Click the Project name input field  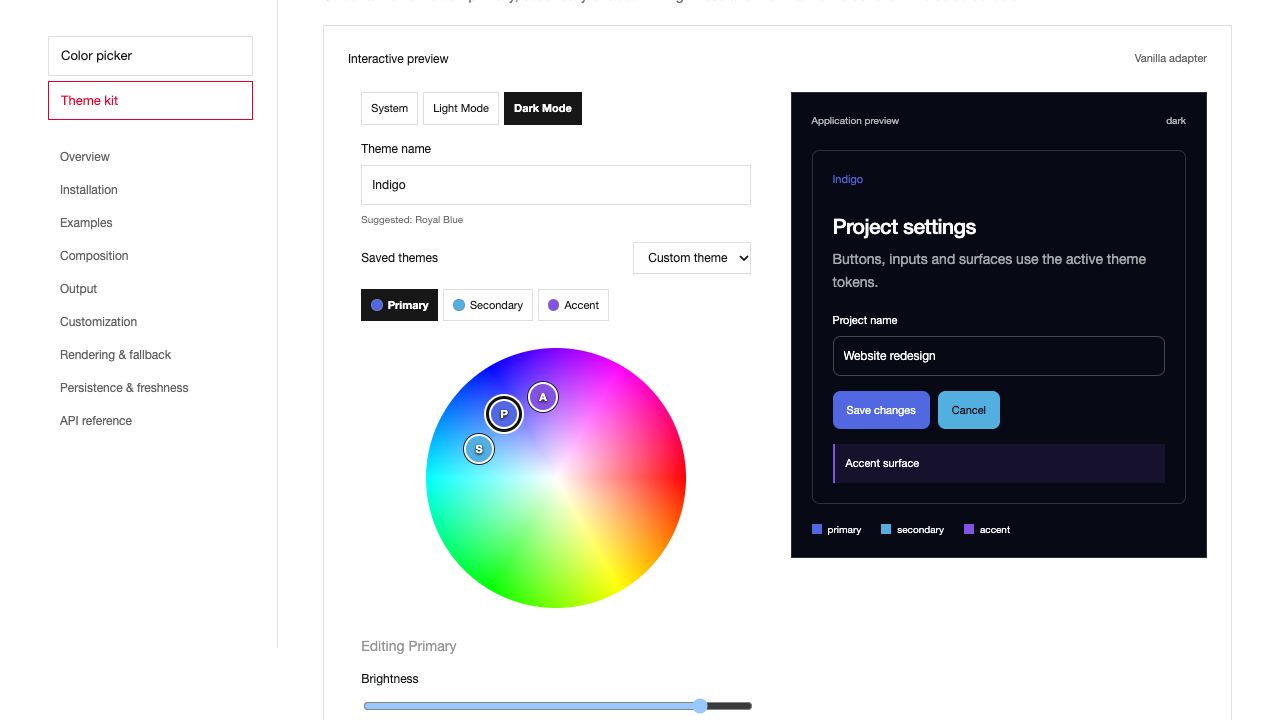[x=999, y=356]
